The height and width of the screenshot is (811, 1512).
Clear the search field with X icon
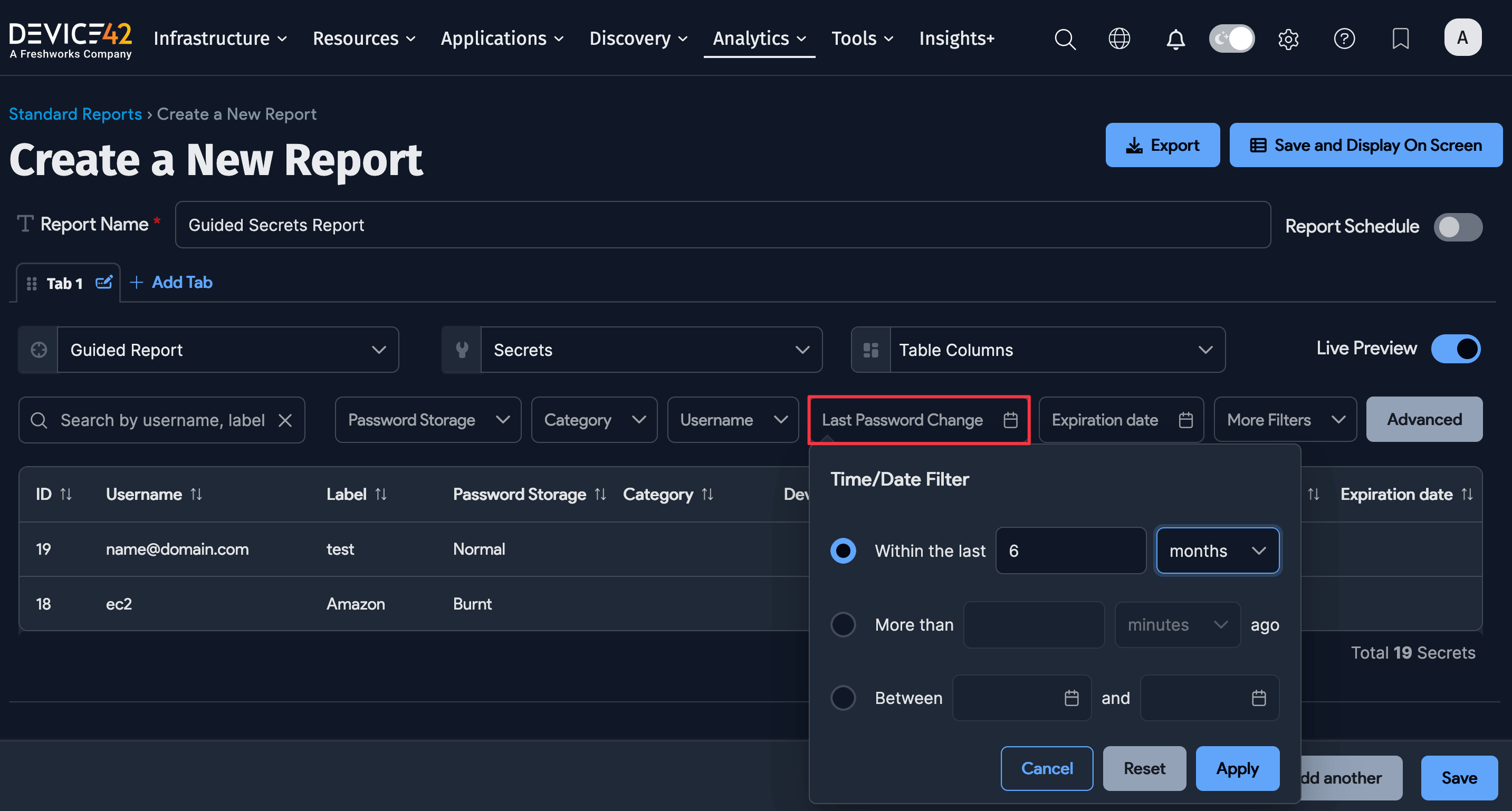(x=285, y=420)
